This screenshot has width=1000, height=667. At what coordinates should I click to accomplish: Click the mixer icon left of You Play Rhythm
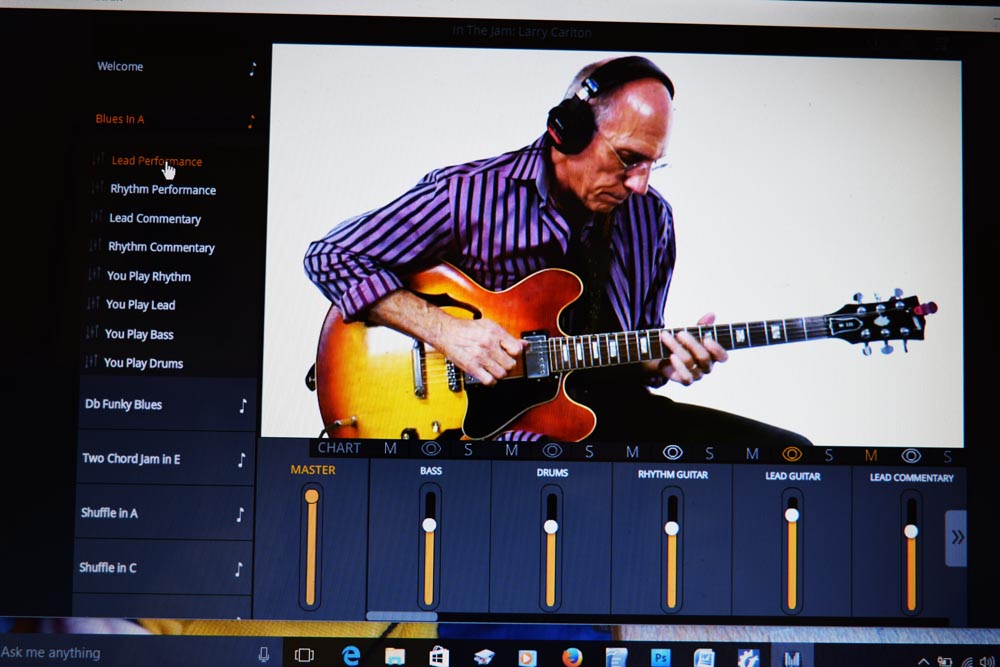click(x=94, y=274)
